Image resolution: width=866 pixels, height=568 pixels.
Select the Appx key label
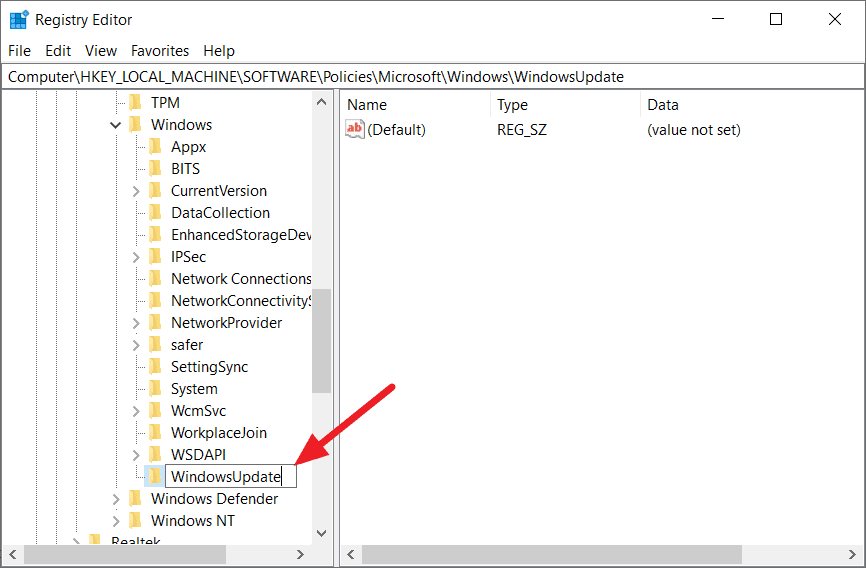pos(188,147)
